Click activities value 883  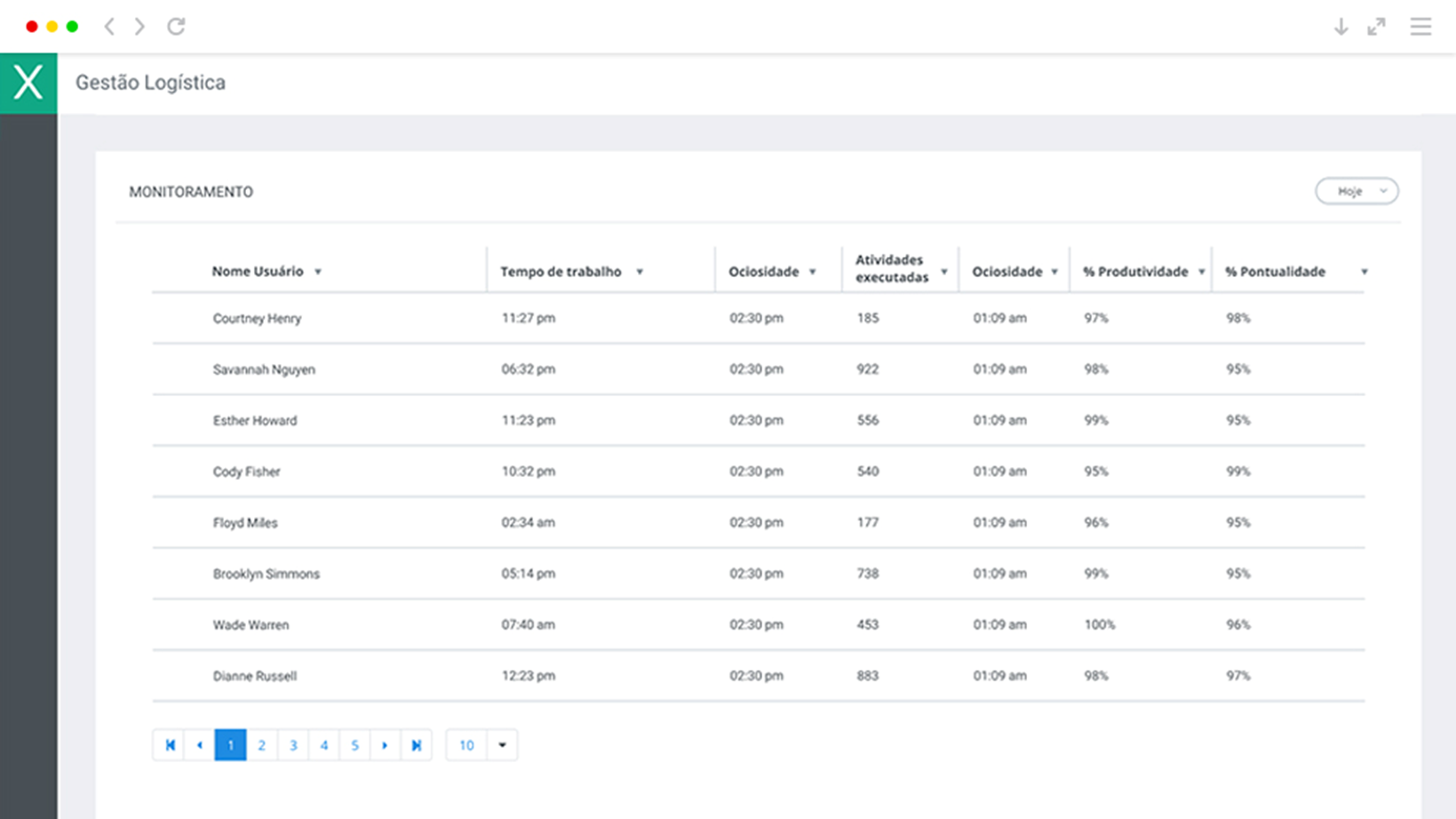pos(868,676)
